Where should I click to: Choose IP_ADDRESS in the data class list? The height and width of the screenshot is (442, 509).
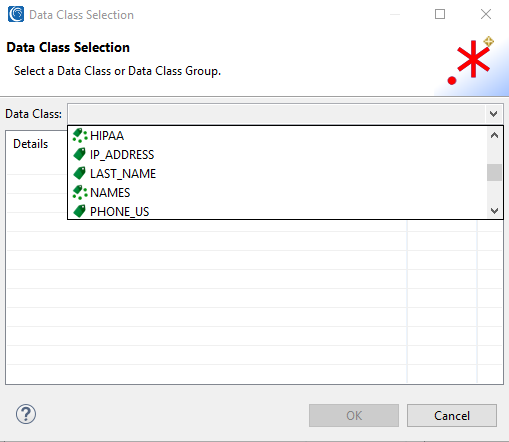click(x=122, y=155)
